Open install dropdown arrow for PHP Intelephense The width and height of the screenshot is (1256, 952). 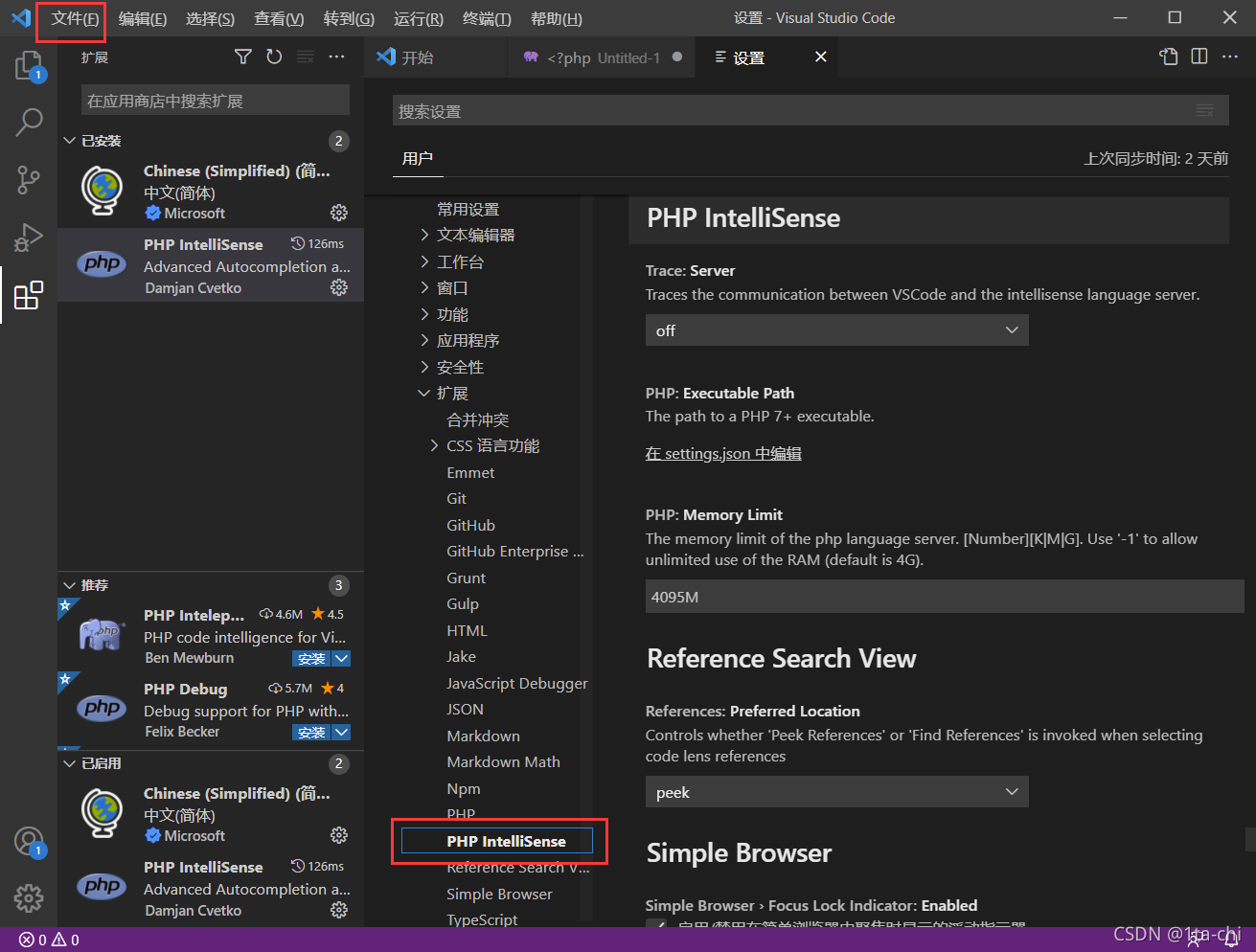click(x=341, y=659)
